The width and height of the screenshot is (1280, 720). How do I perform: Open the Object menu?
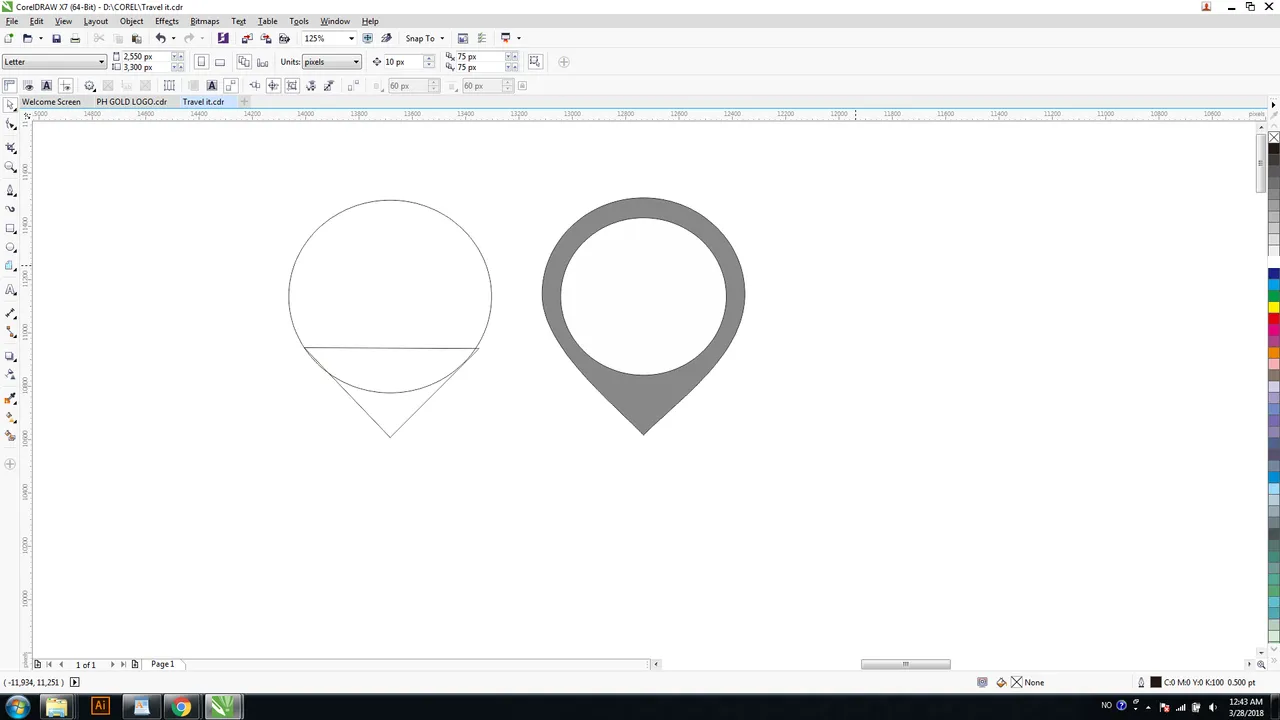click(x=131, y=21)
